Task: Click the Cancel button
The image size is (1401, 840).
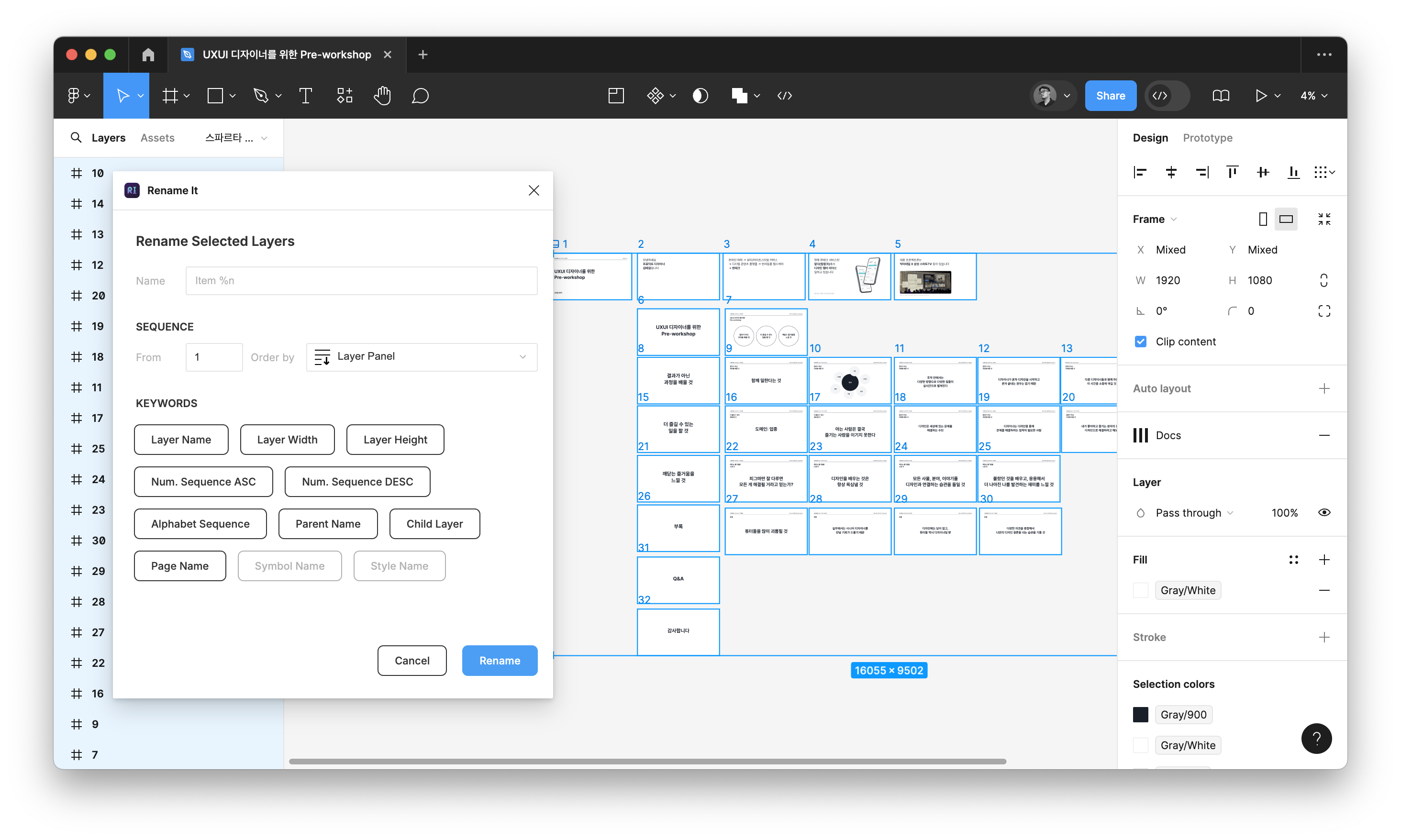Action: (x=411, y=660)
